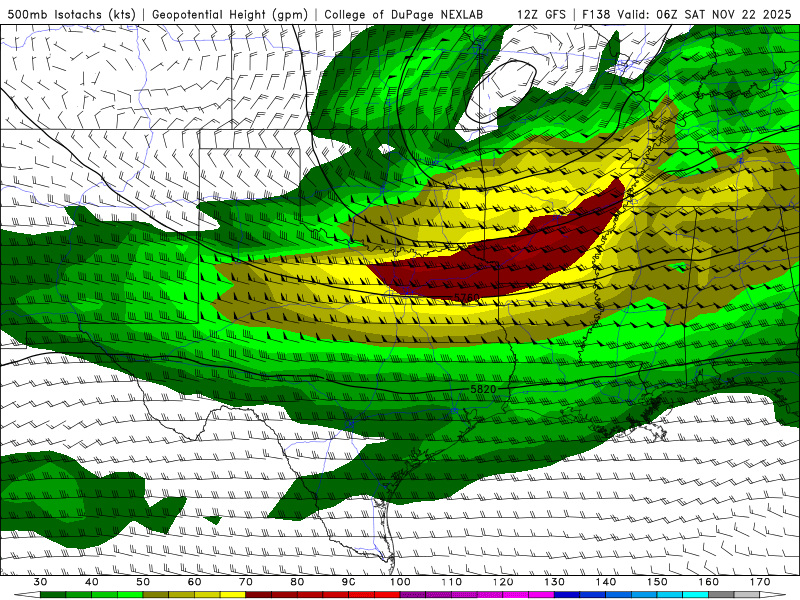This screenshot has height=600, width=800.
Task: Click the 5820 height contour label
Action: tap(483, 389)
